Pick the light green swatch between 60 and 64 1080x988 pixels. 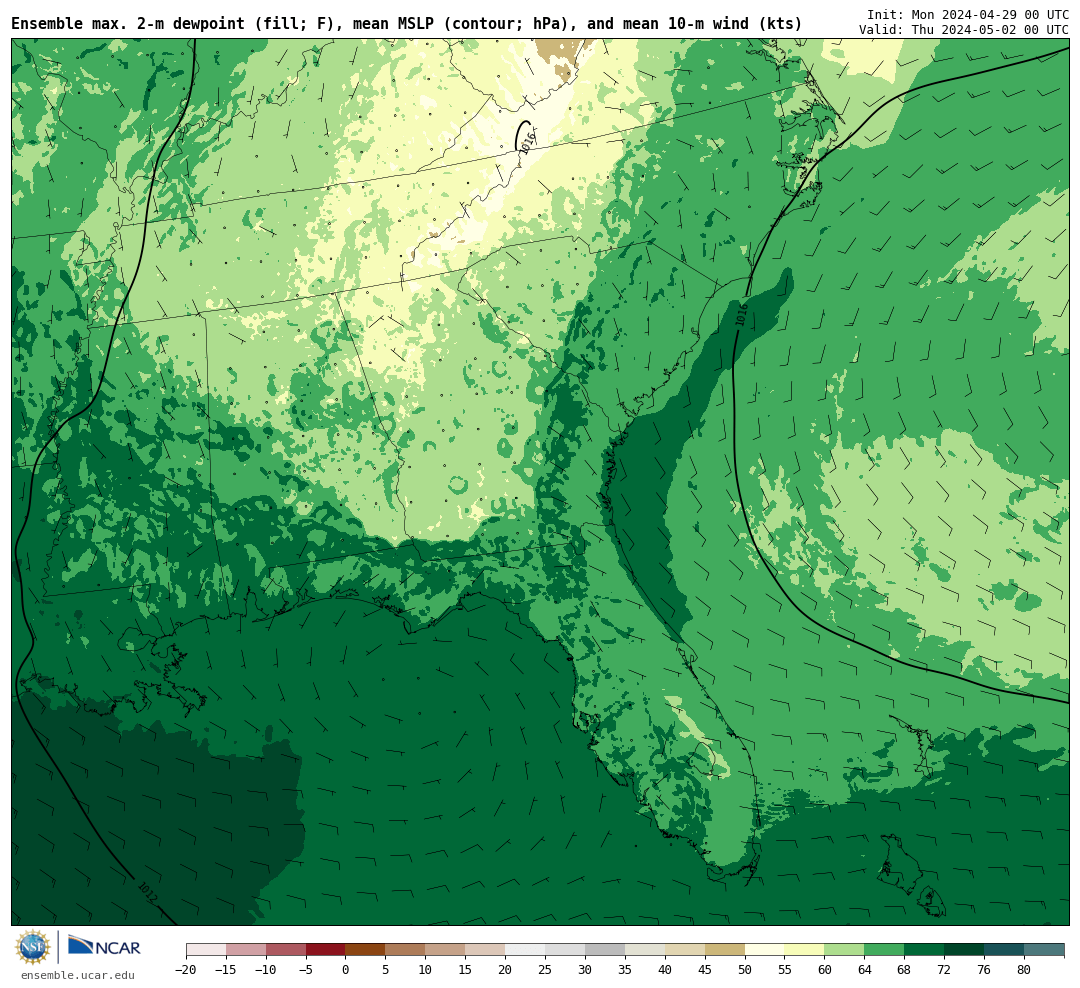pyautogui.click(x=845, y=950)
